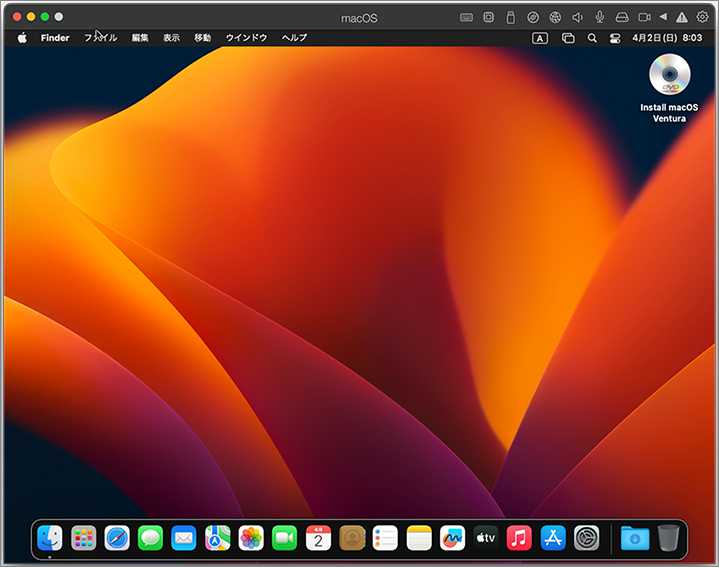Screen dimensions: 719x567
Task: Click the video camera icon in the VM toolbar
Action: coord(644,17)
